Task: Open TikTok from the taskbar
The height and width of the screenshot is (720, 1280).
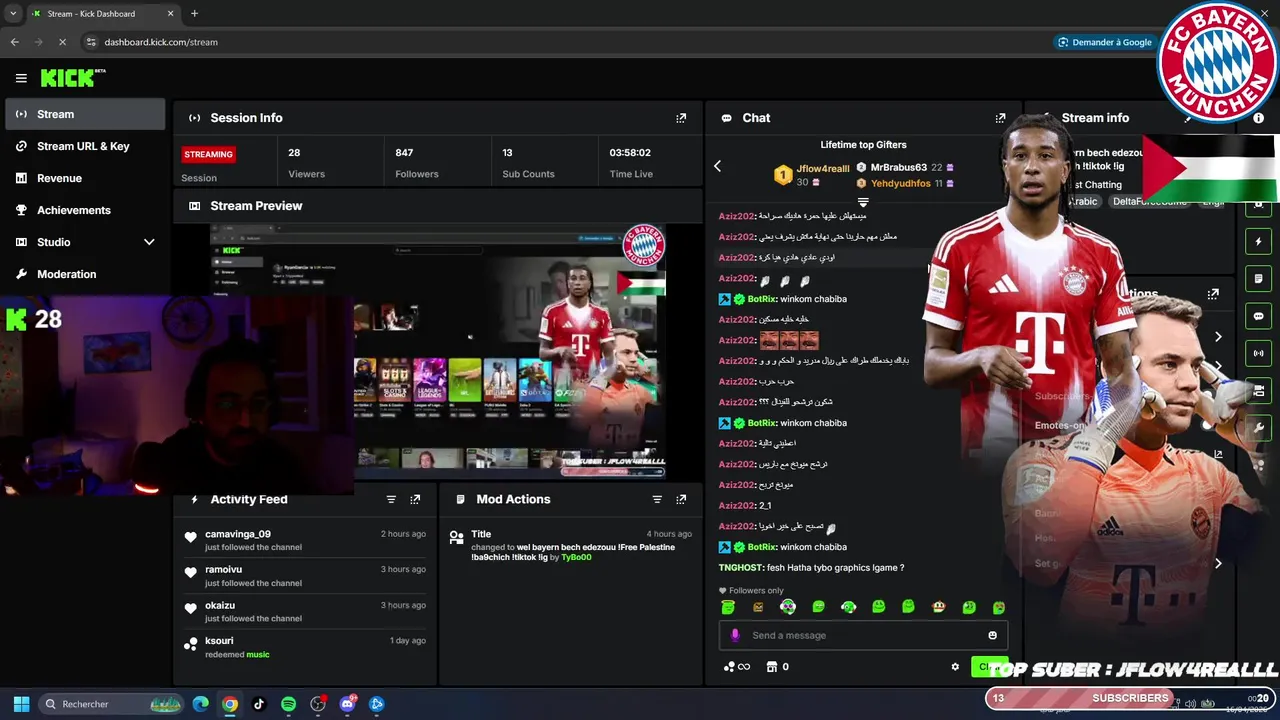Action: tap(259, 704)
